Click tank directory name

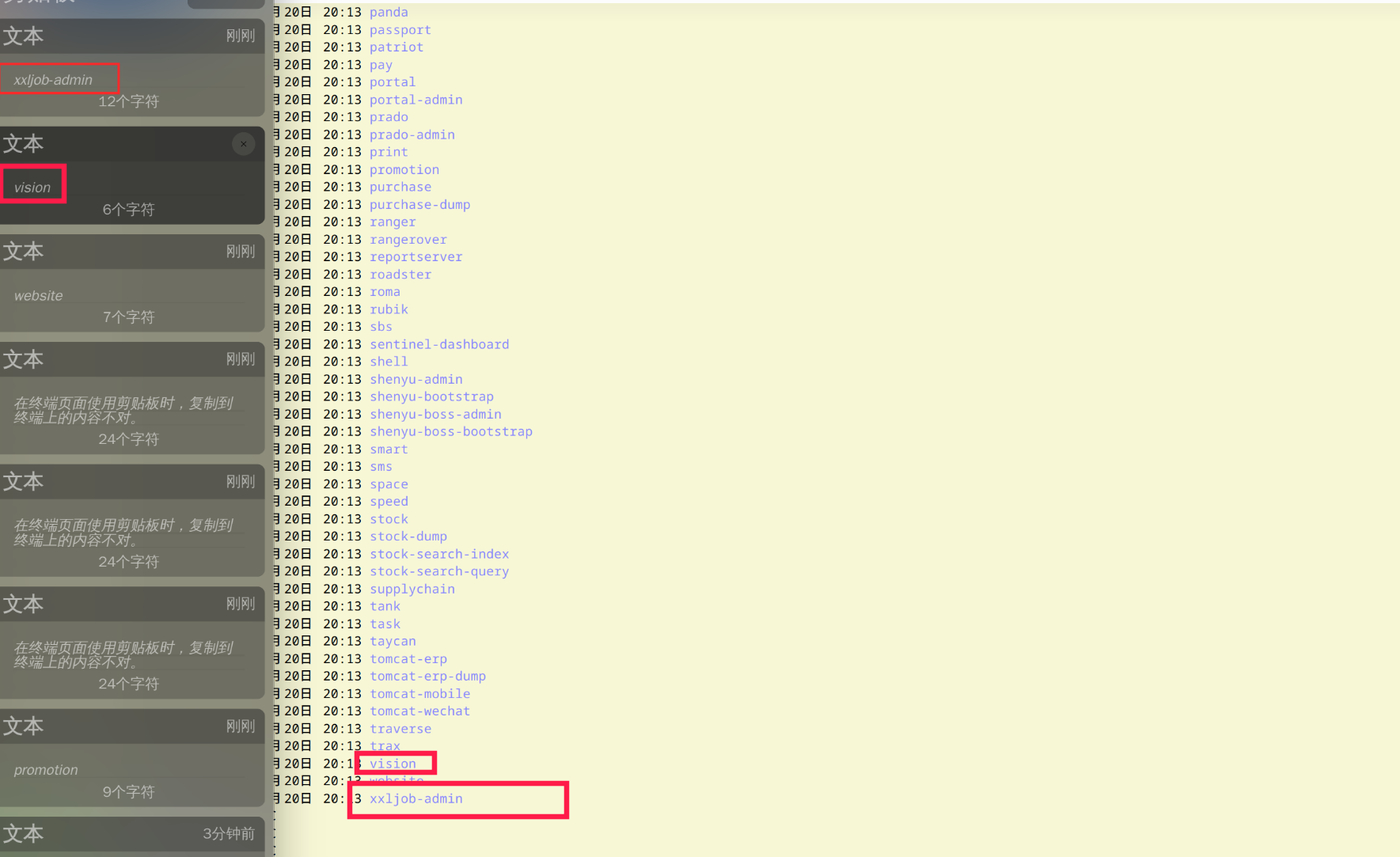coord(385,606)
